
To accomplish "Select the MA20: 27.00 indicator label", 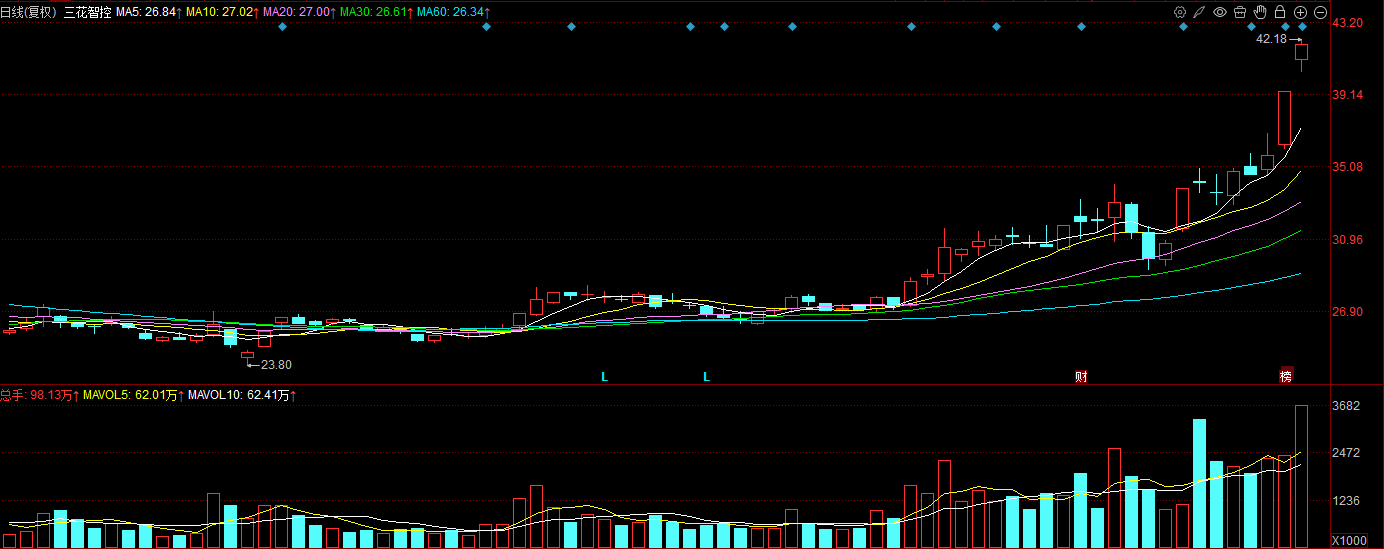I will (x=299, y=12).
